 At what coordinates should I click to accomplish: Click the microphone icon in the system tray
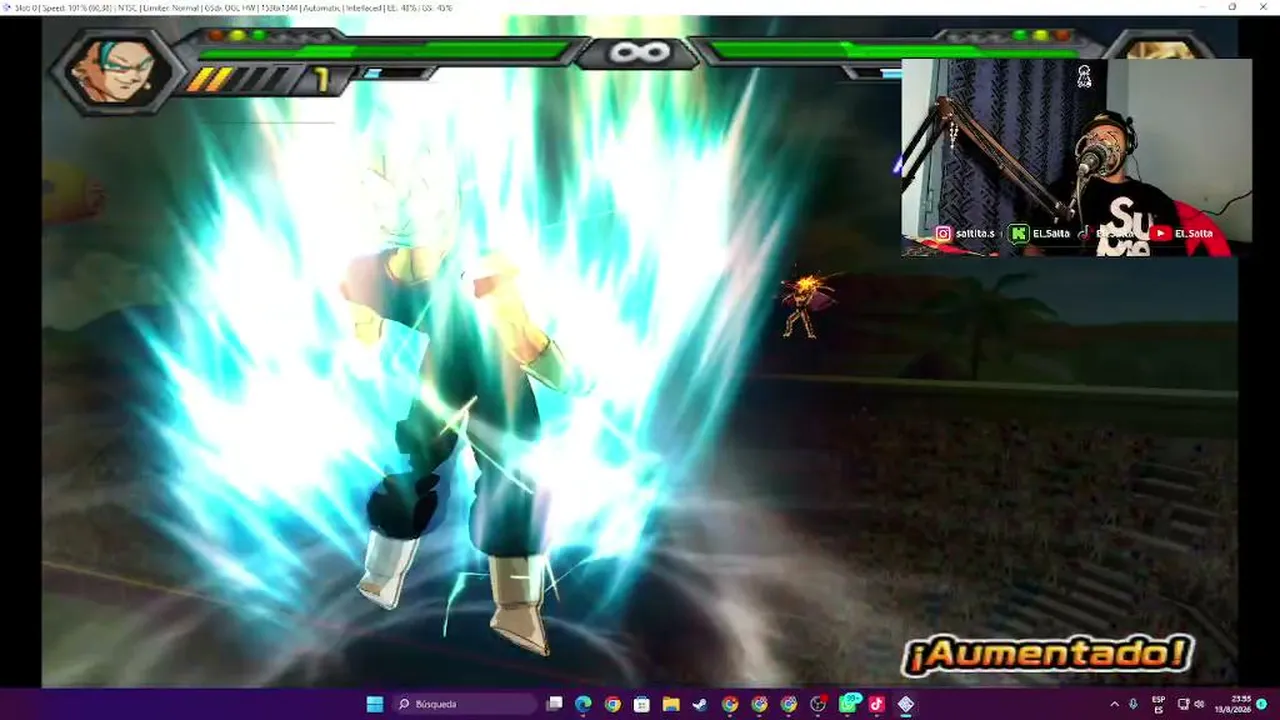[1133, 704]
